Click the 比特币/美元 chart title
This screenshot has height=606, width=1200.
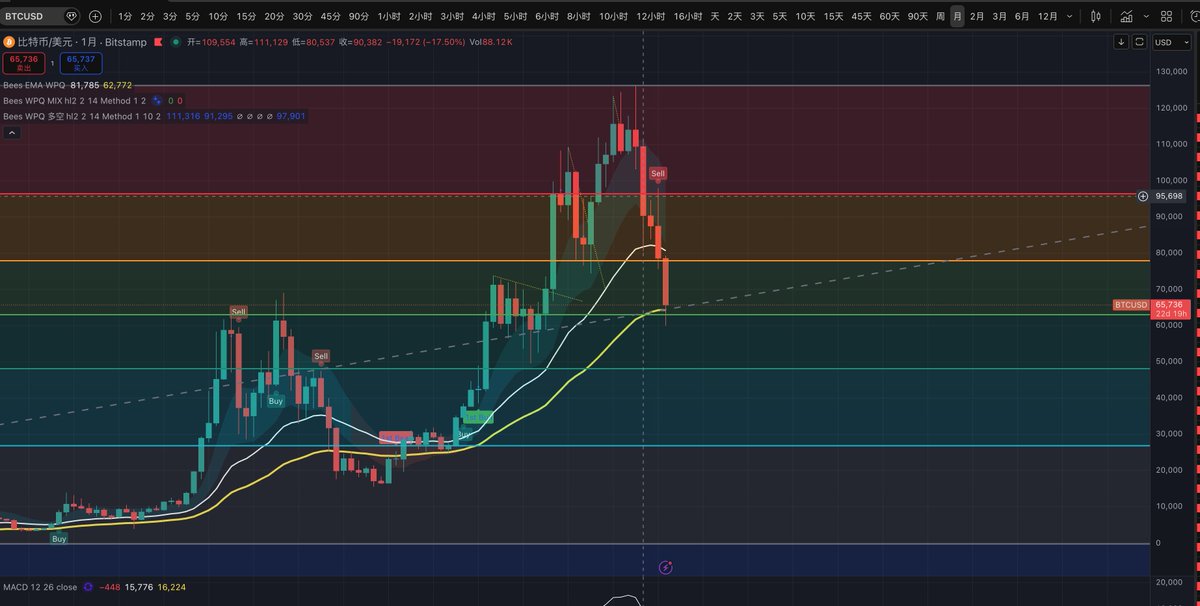pyautogui.click(x=46, y=42)
